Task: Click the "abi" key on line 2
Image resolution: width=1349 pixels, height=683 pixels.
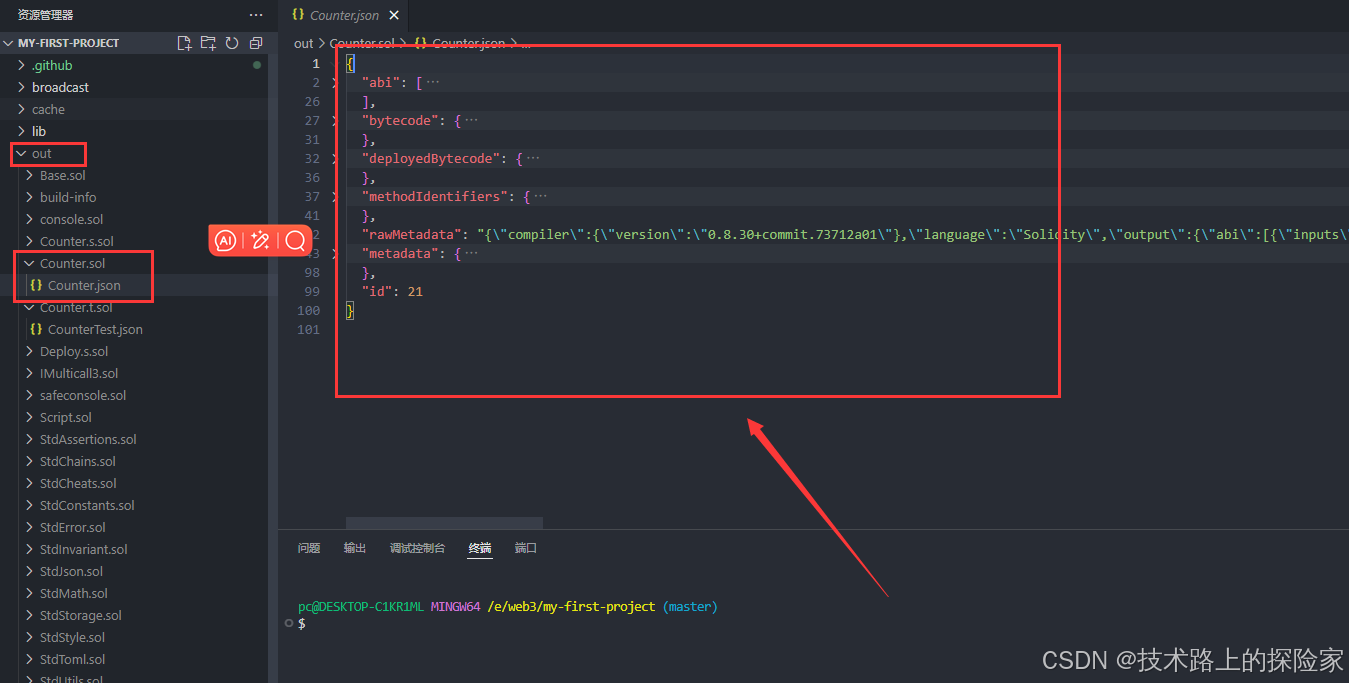Action: click(380, 82)
